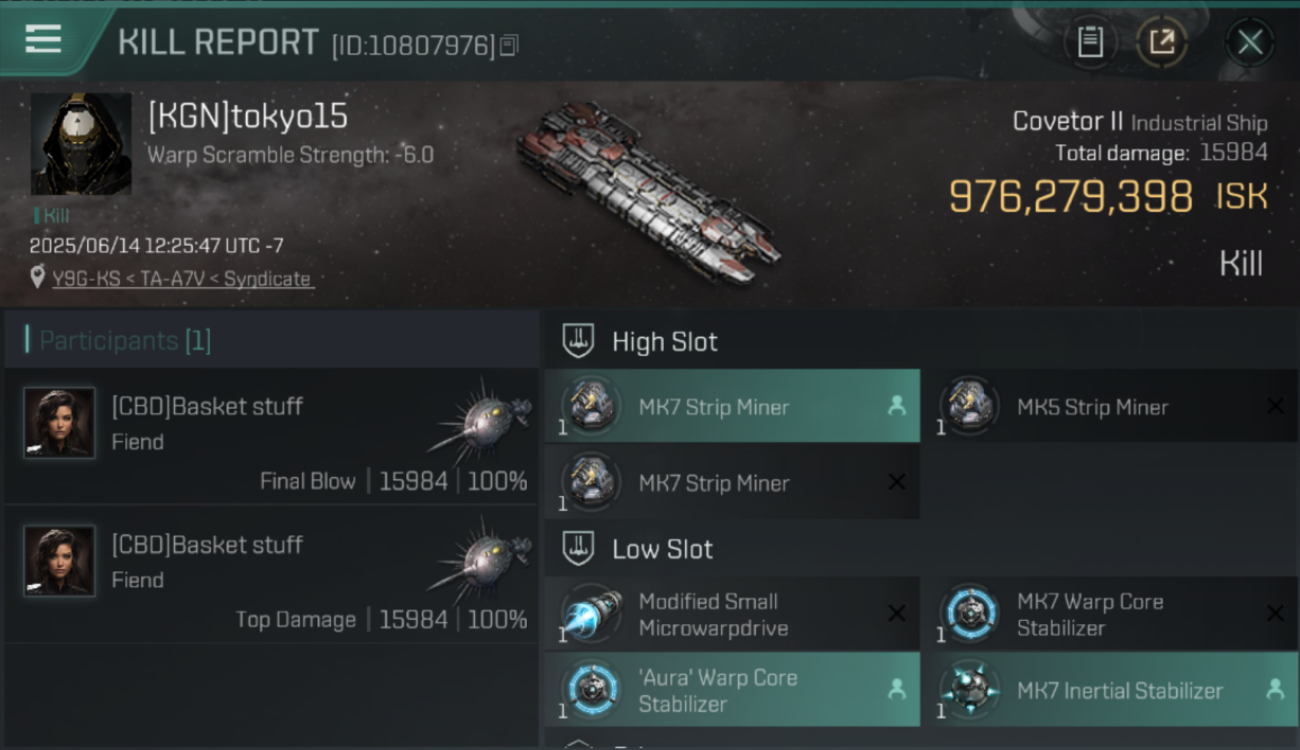
Task: Click the Y9G-KS location pin icon
Action: (38, 278)
